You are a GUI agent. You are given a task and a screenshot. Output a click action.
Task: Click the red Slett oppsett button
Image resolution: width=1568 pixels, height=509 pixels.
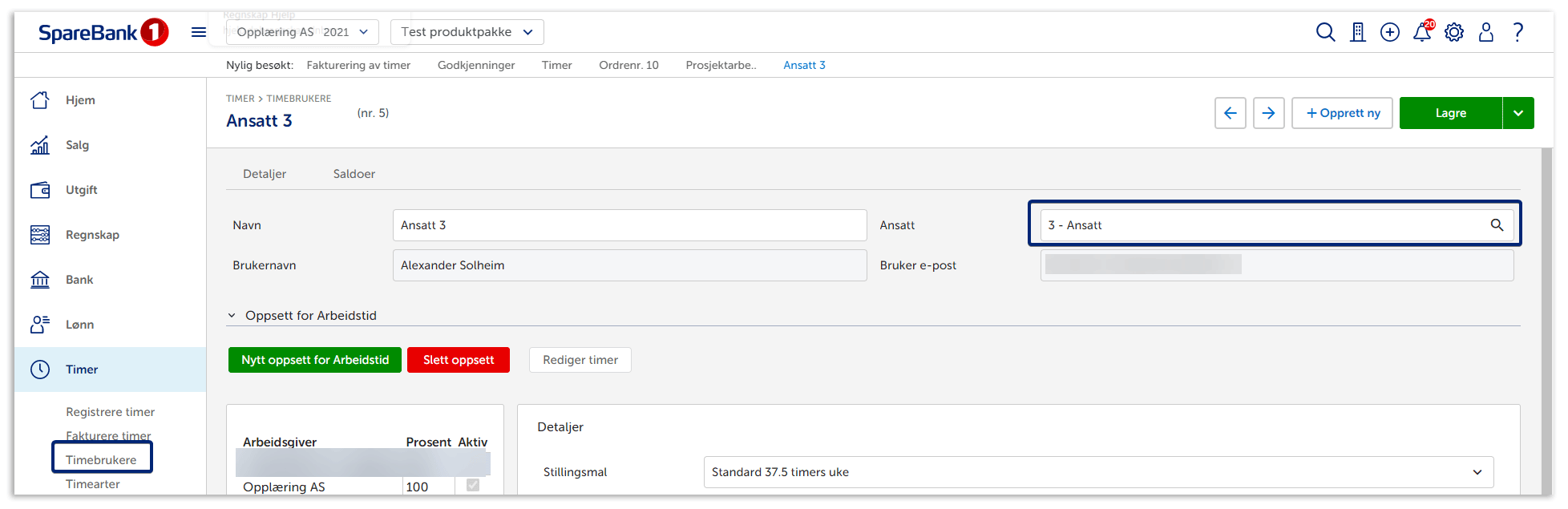pos(459,360)
